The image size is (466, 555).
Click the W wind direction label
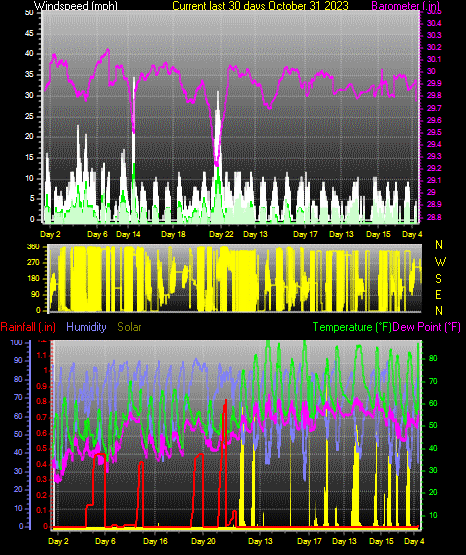point(440,262)
